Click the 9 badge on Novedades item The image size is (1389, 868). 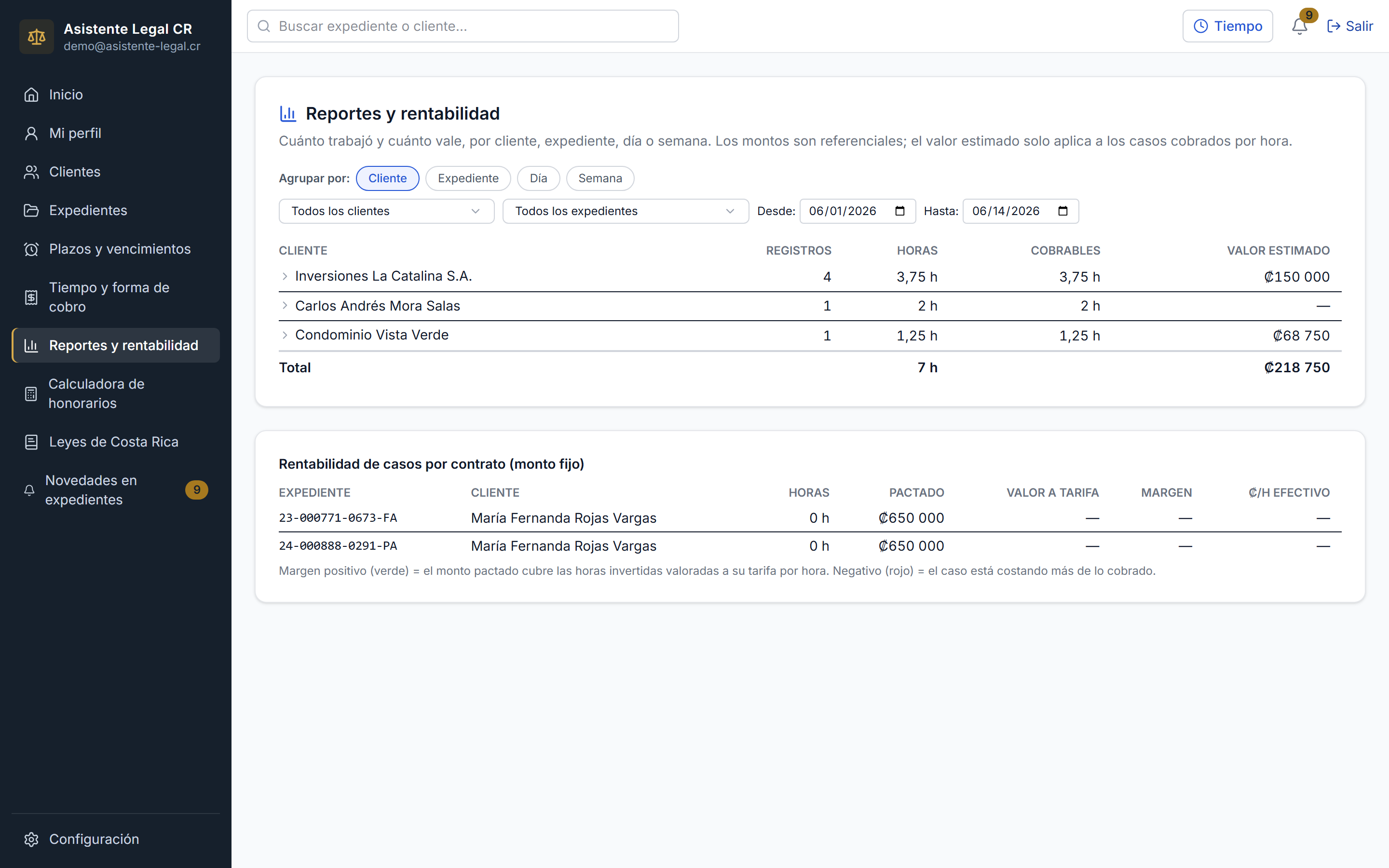196,489
